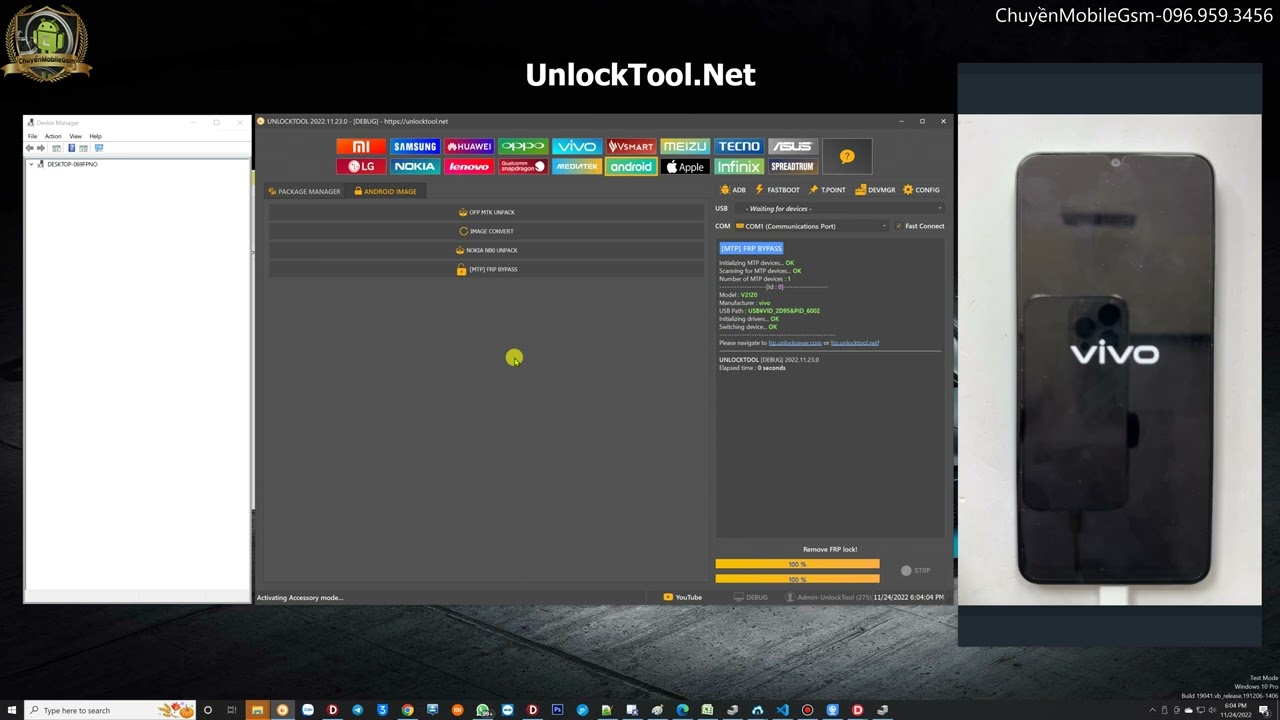Open Help menu in Device Manager
1280x720 pixels.
95,136
